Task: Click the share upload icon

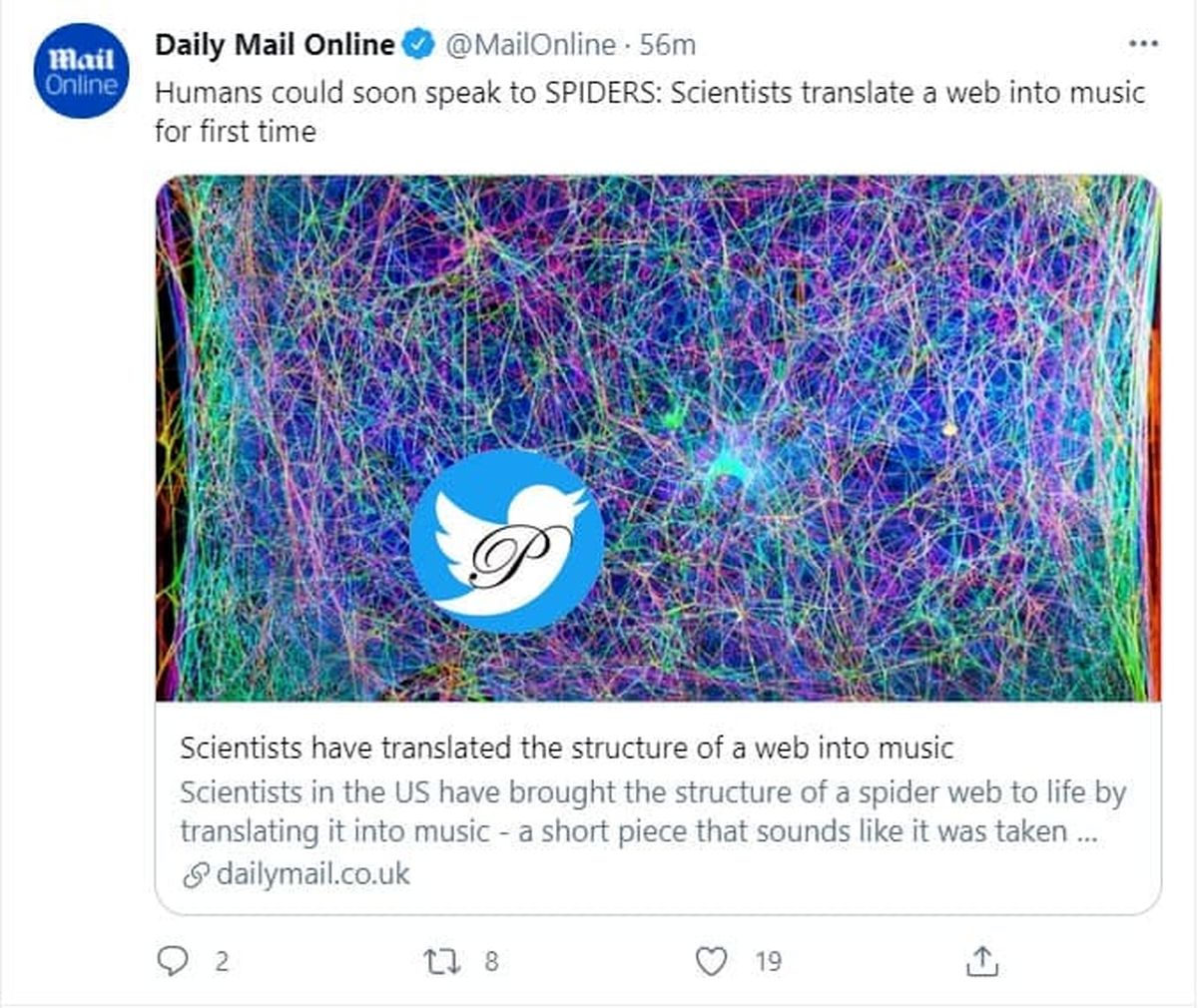Action: point(982,961)
